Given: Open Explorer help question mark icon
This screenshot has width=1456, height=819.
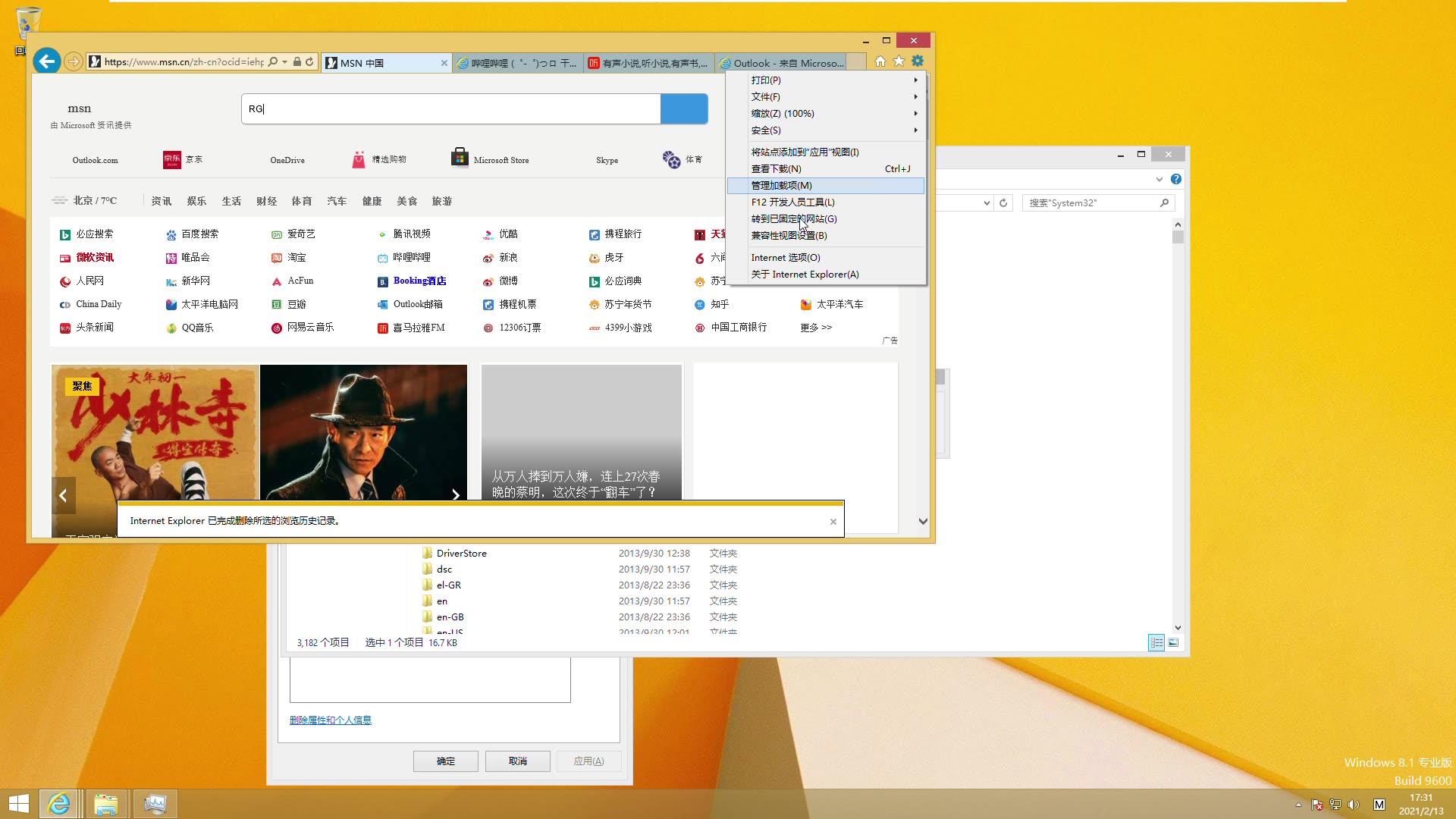Looking at the screenshot, I should (x=1175, y=179).
